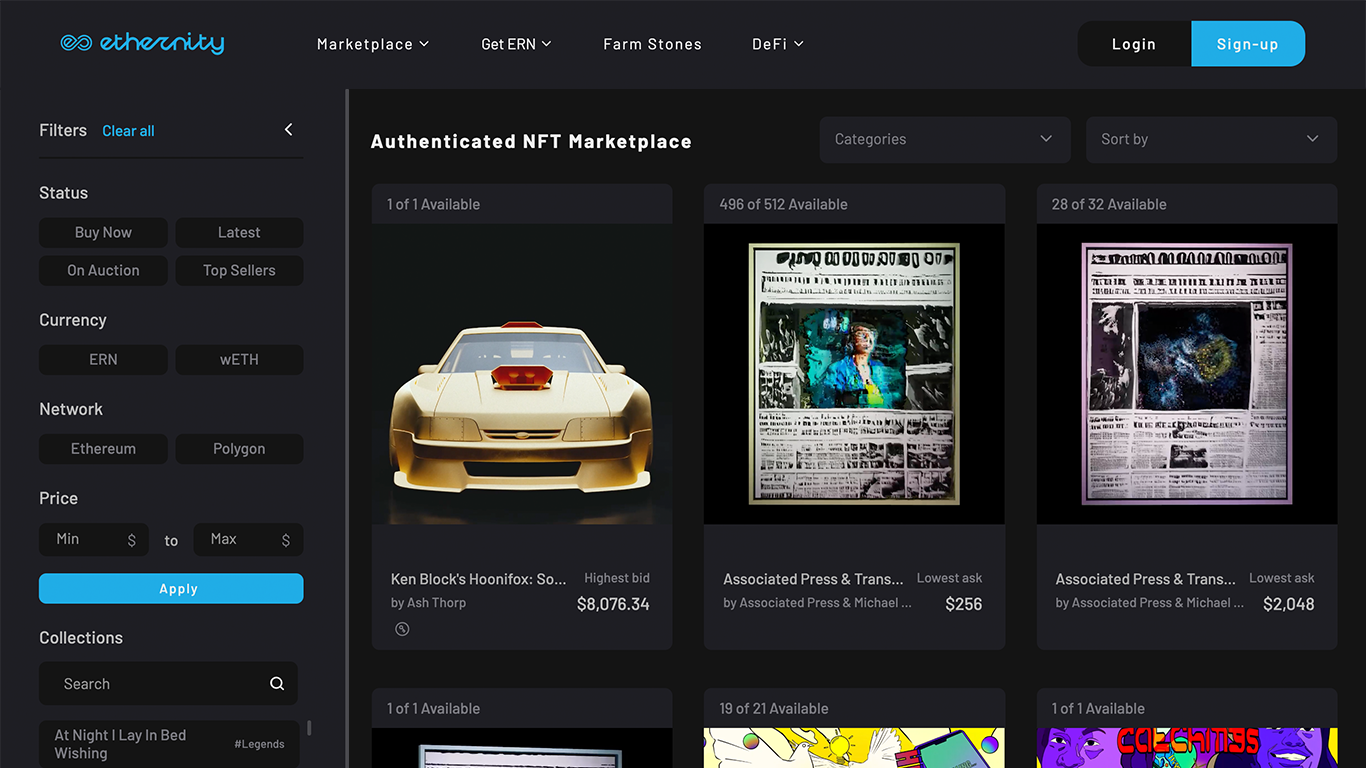Select At Night I Lay In Bed Wishing collection

click(169, 744)
